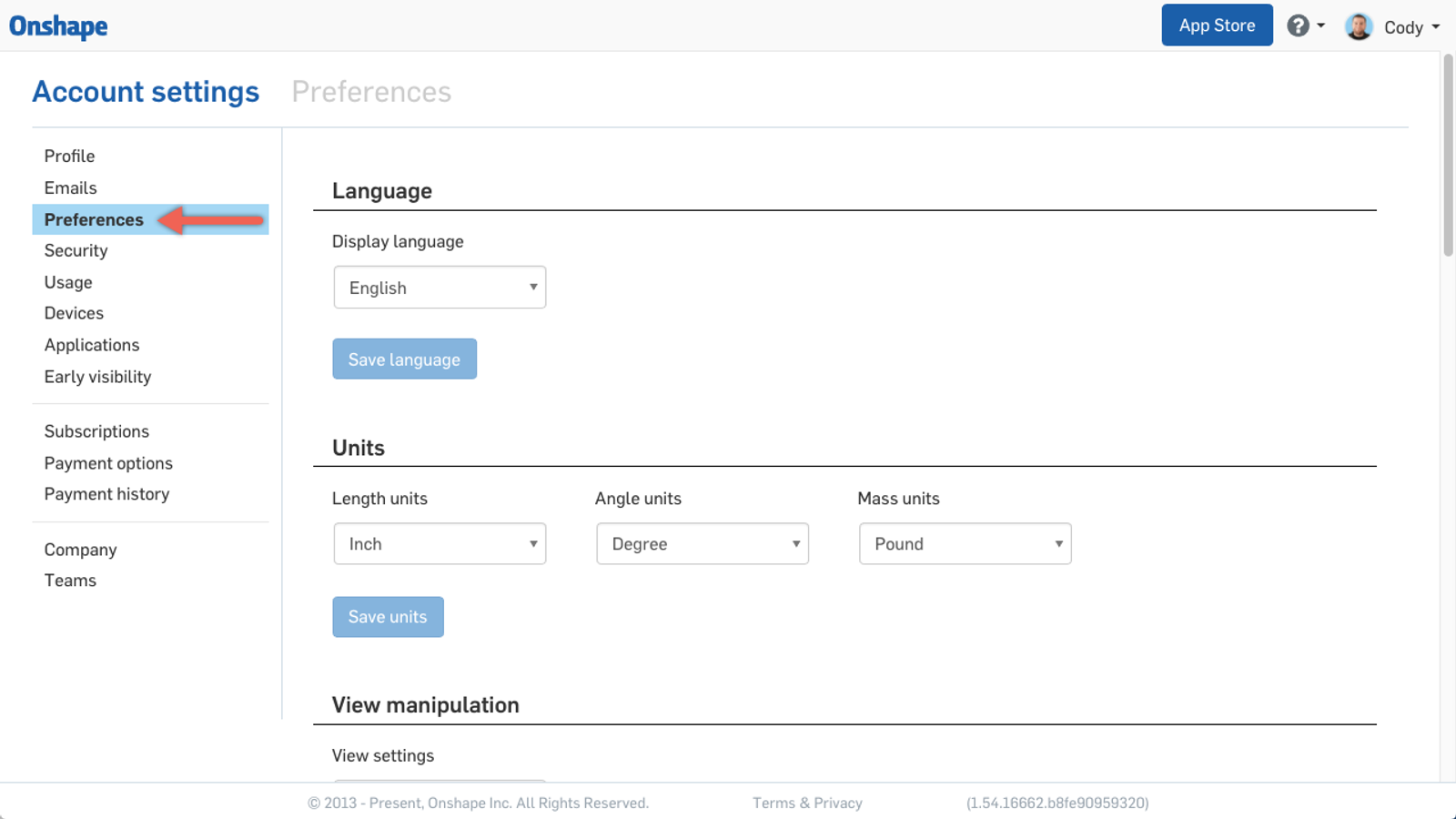1456x819 pixels.
Task: Expand the Display language dropdown
Action: (x=440, y=288)
